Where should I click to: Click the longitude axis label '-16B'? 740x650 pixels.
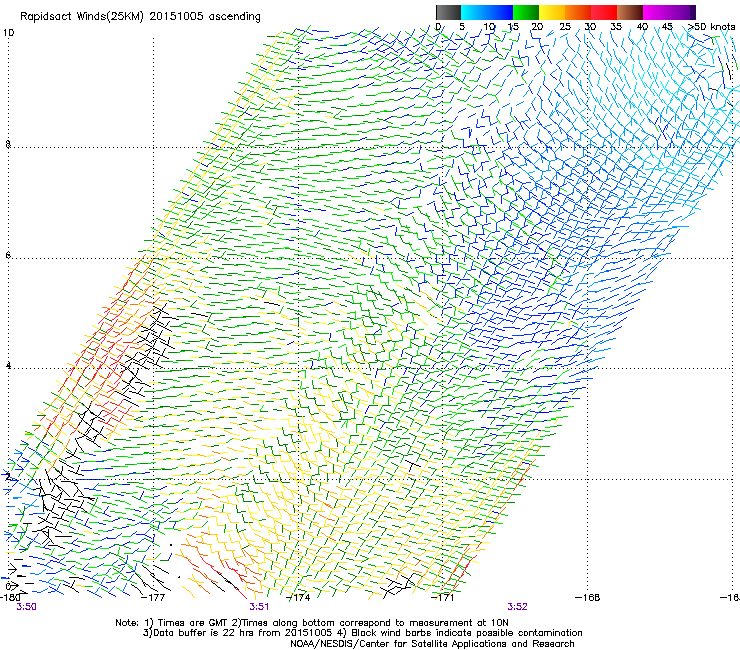coord(588,598)
